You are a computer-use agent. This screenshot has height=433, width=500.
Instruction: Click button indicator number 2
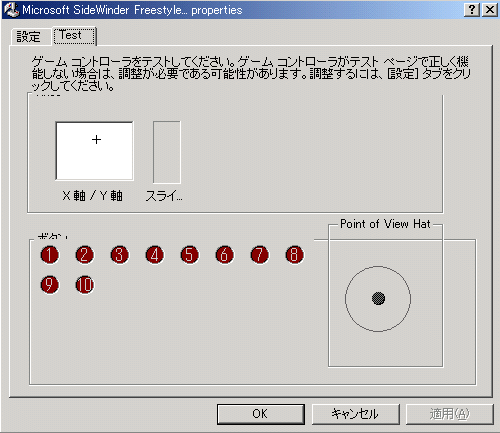pos(85,255)
